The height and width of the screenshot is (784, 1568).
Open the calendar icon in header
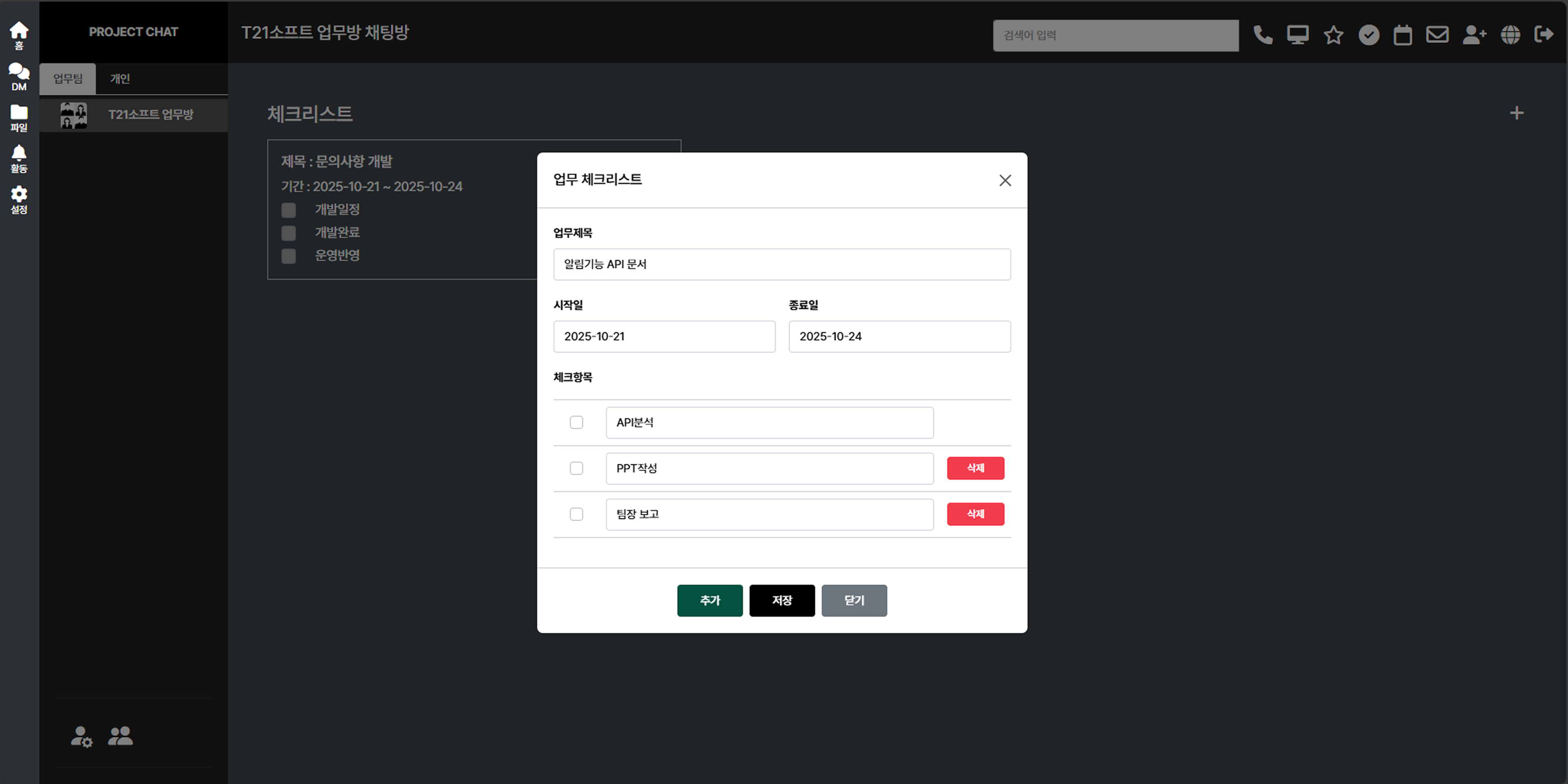[1402, 35]
